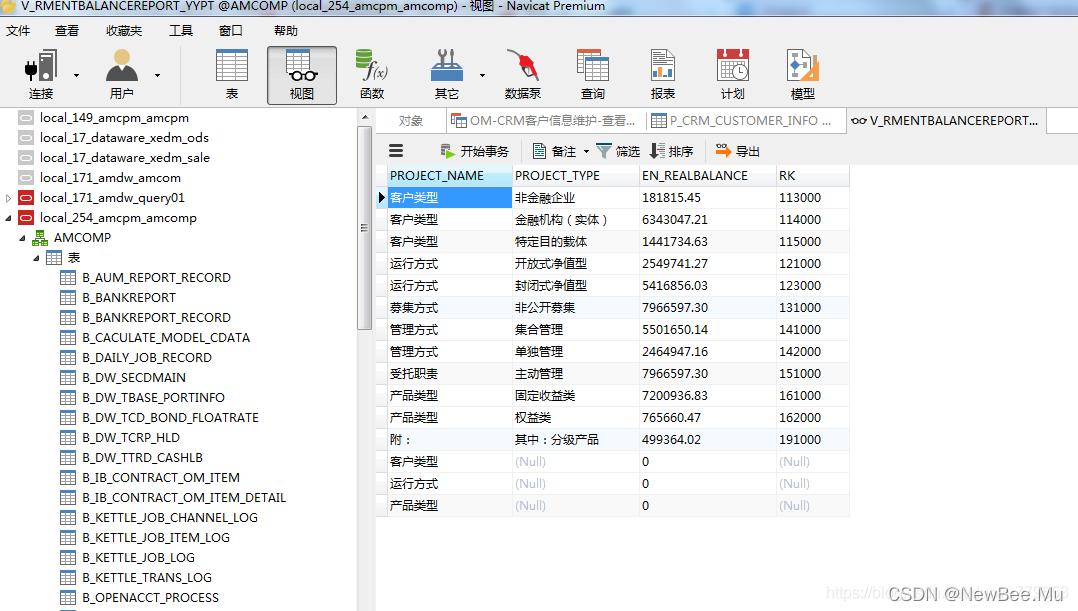Expand the 备注 dropdown arrow

pos(586,151)
